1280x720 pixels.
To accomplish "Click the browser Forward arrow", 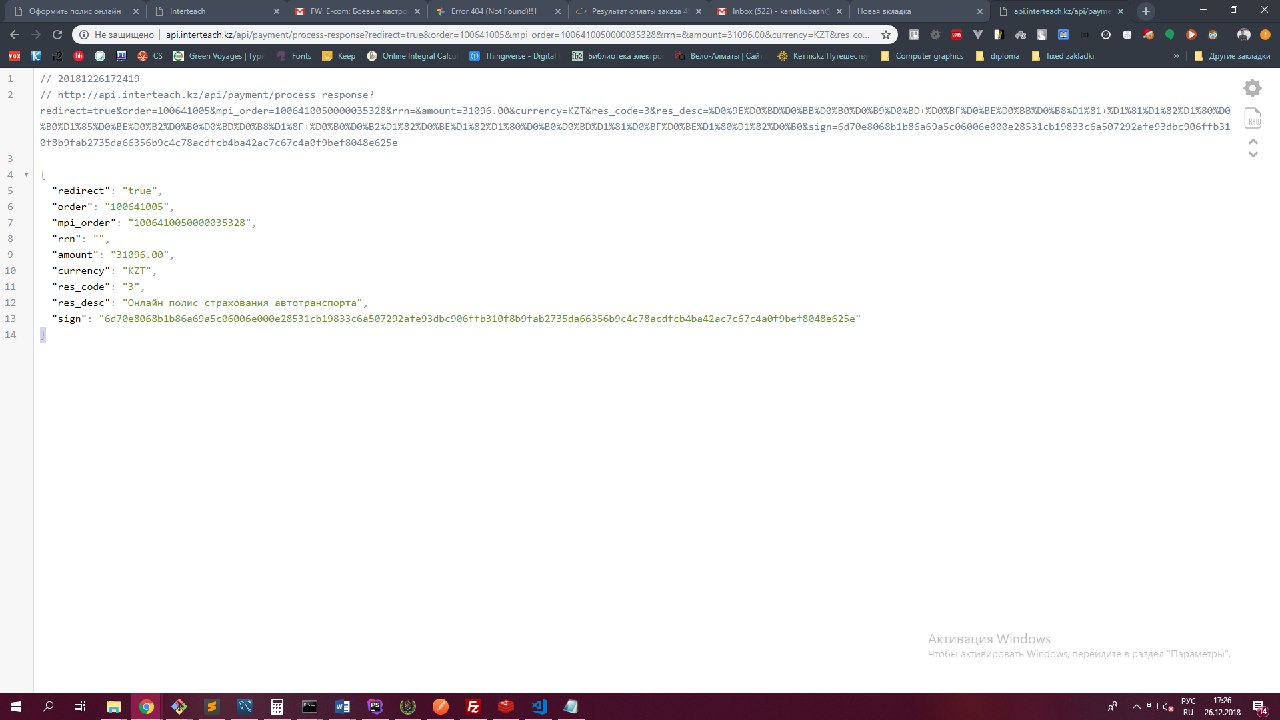I will point(38,34).
